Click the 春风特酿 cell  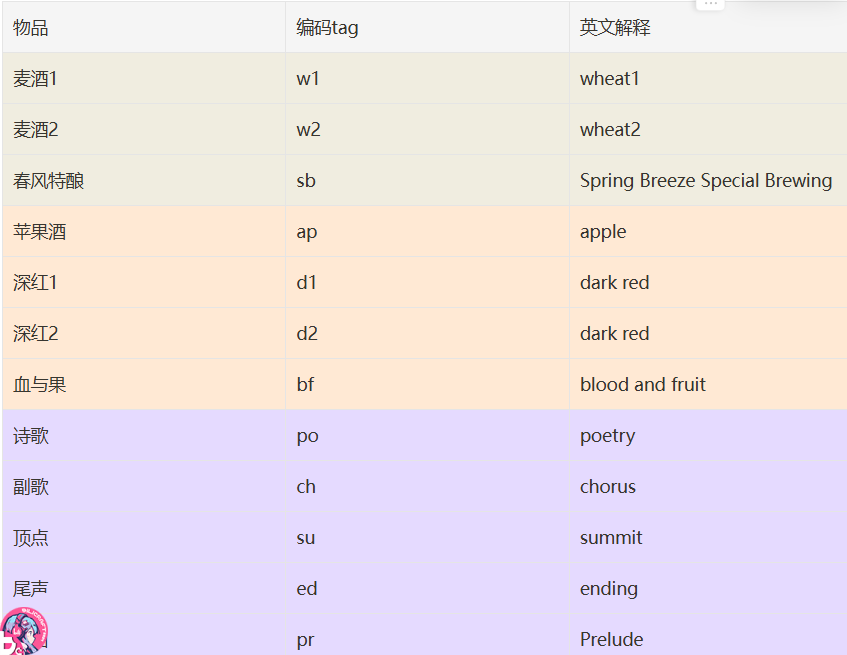pyautogui.click(x=49, y=181)
